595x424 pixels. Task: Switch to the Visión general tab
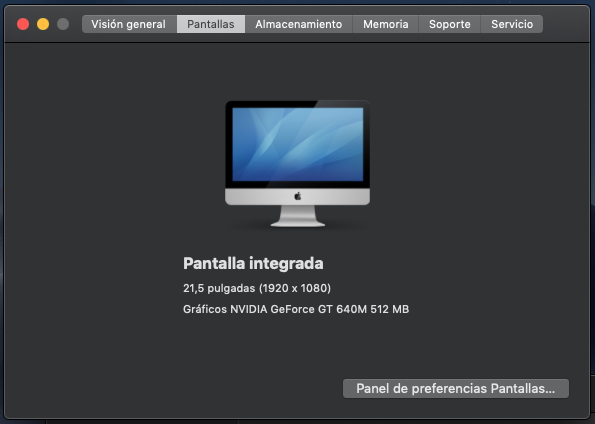pos(129,24)
